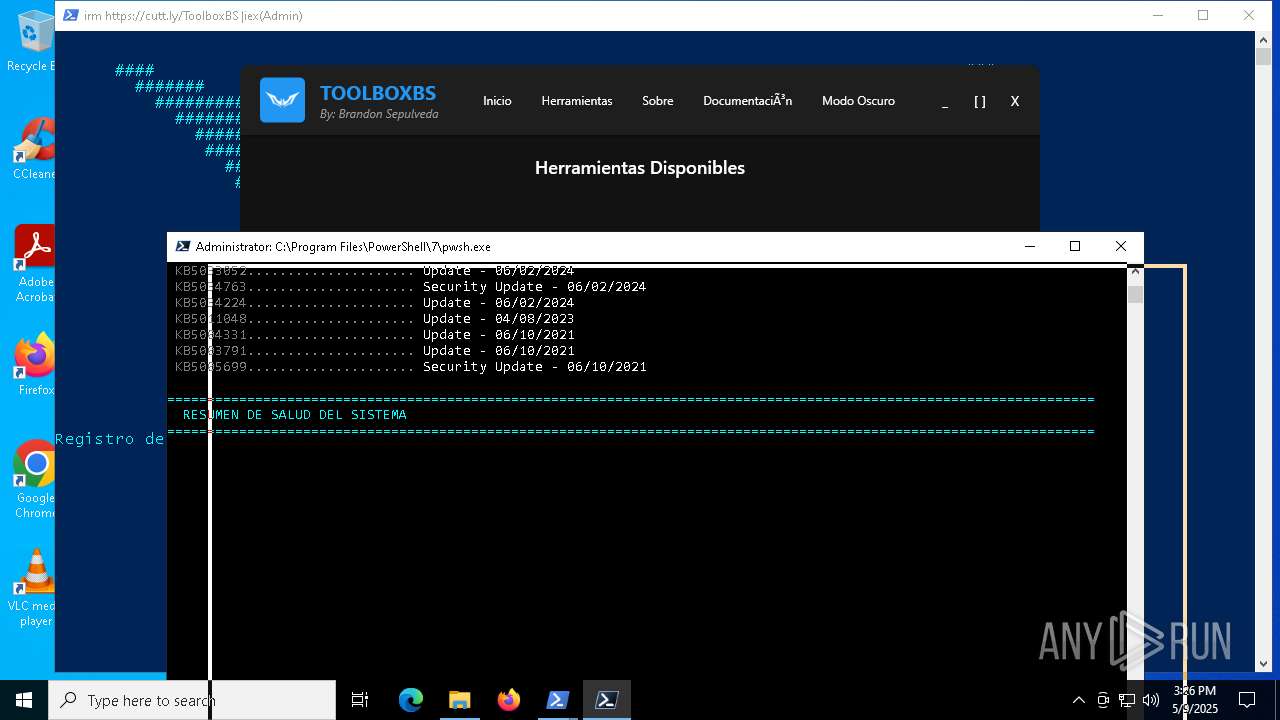Toggle Modo Oscuro in ToolboxBS
Image resolution: width=1280 pixels, height=720 pixels.
[x=858, y=101]
